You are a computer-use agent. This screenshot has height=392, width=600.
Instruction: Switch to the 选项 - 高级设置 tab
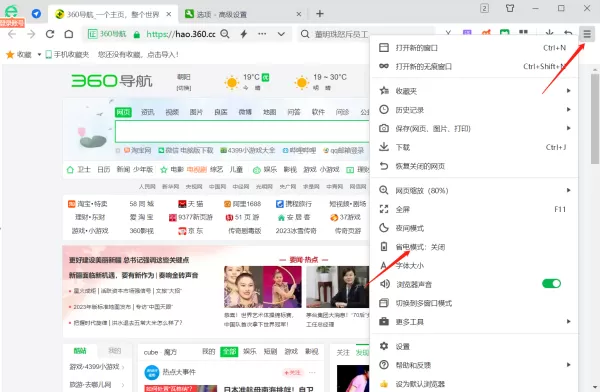[242, 14]
